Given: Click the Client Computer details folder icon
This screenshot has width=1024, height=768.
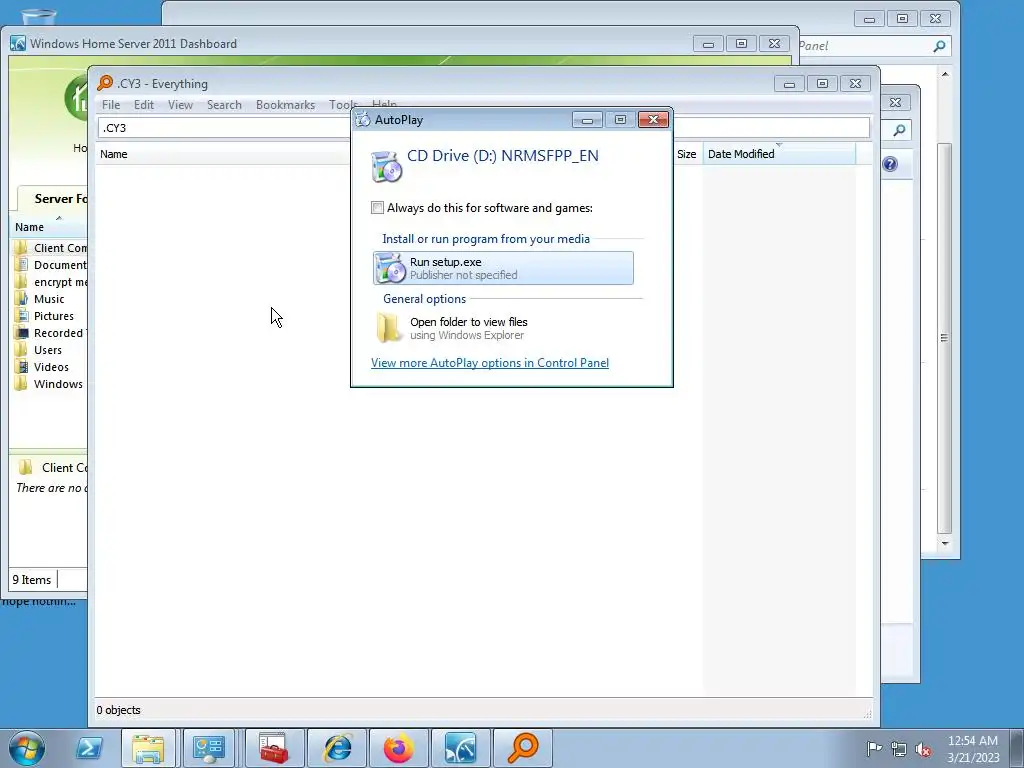Looking at the screenshot, I should pos(25,467).
